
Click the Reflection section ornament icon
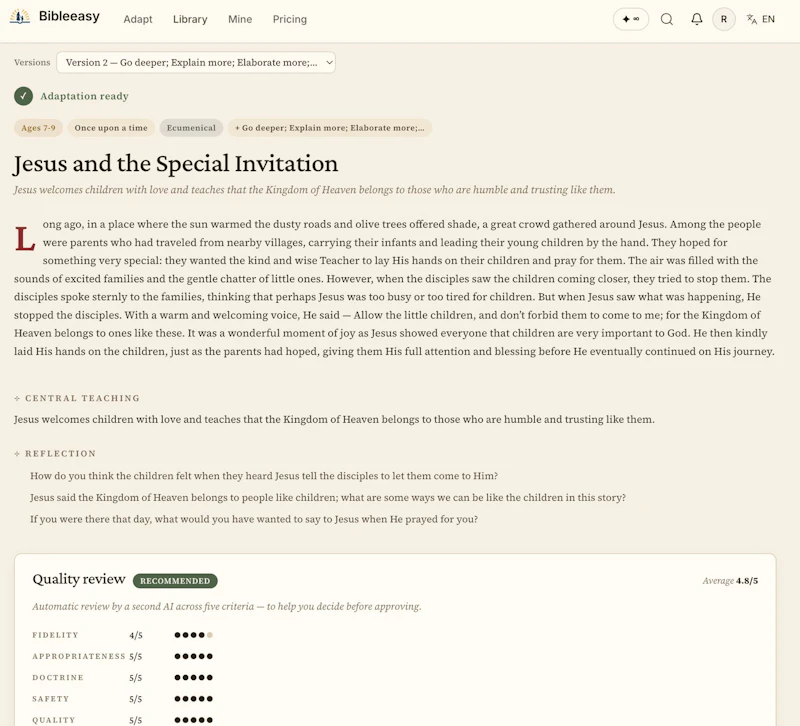click(17, 454)
